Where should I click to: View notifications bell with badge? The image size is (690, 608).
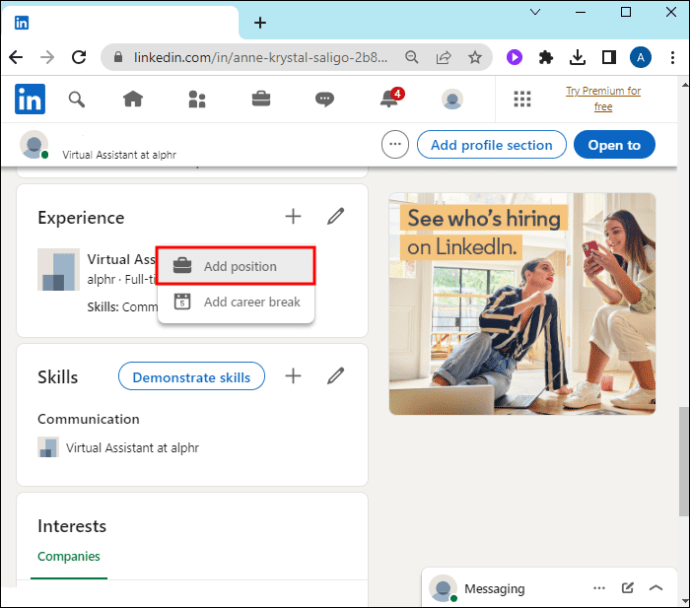(x=391, y=98)
